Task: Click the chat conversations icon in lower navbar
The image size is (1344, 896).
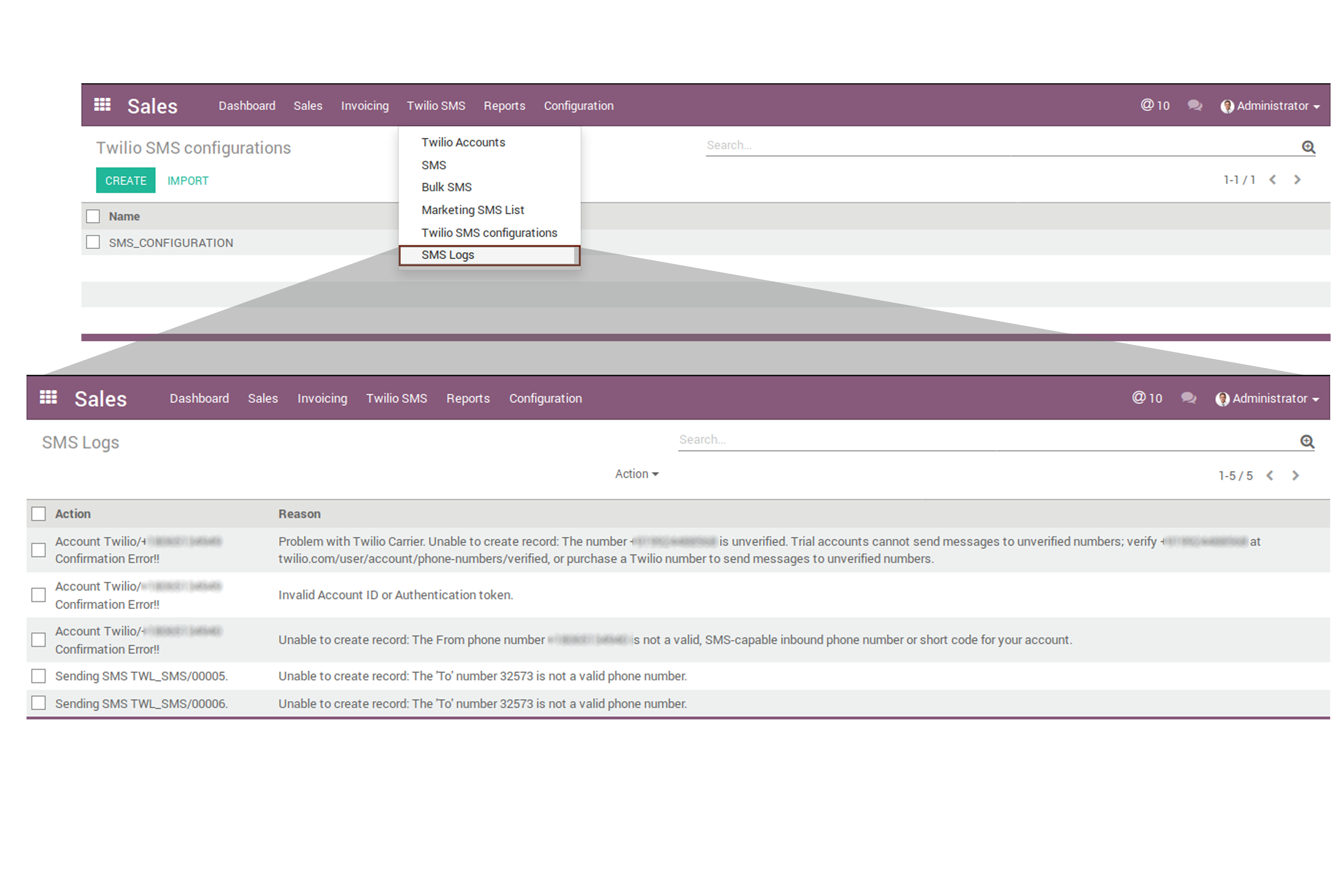Action: point(1189,398)
